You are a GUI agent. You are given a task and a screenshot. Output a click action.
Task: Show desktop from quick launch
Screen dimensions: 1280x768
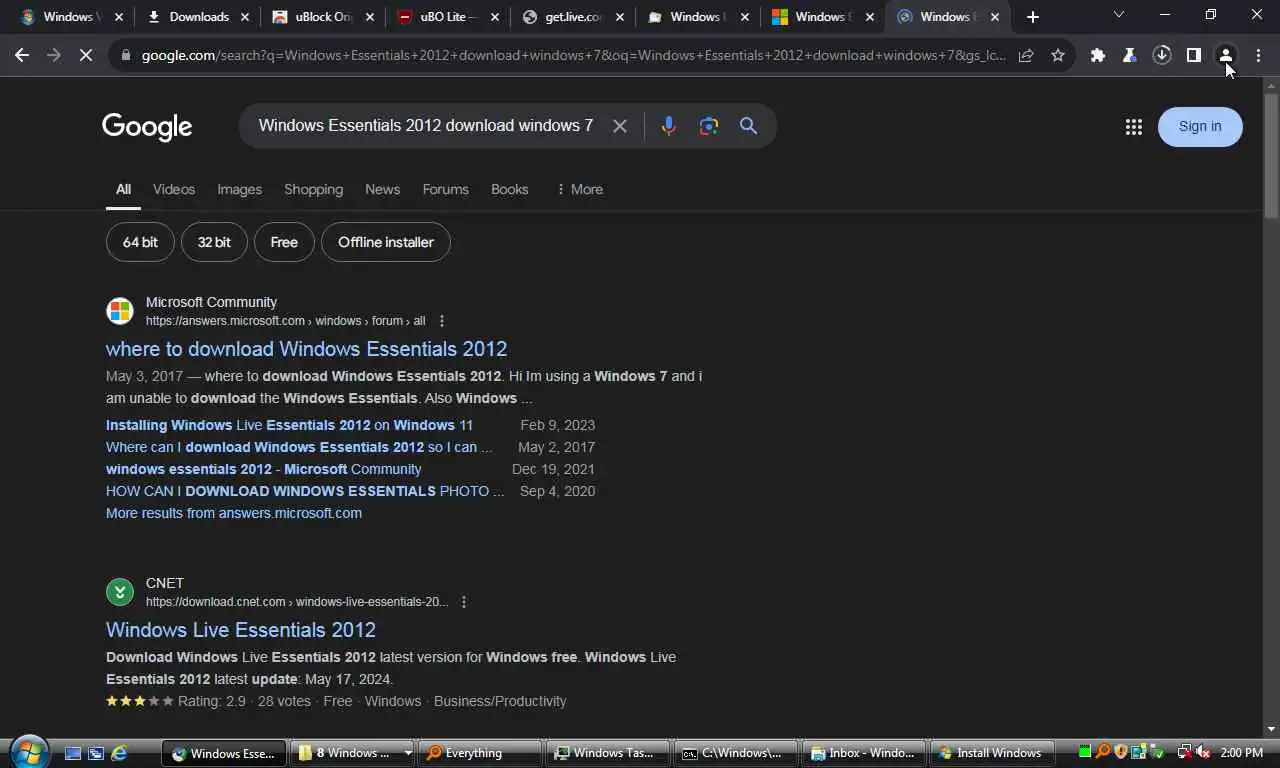pos(73,753)
